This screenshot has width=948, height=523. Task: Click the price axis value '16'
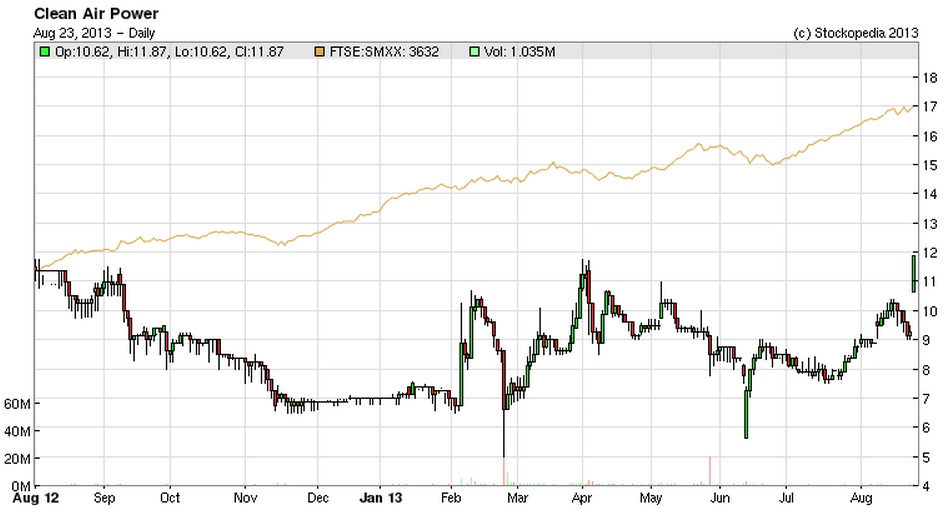pos(930,137)
